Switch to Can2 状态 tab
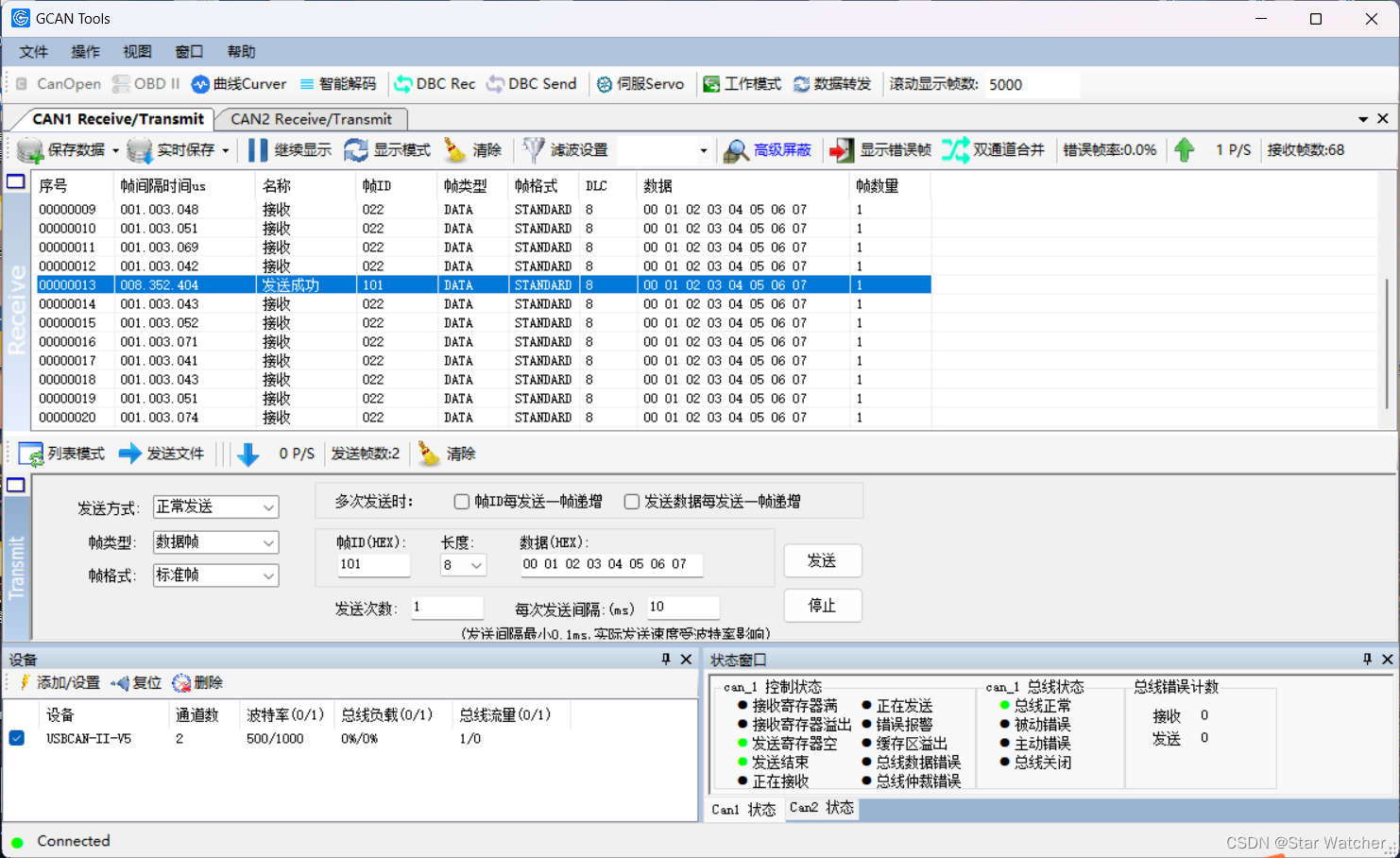The image size is (1400, 858). pos(821,808)
